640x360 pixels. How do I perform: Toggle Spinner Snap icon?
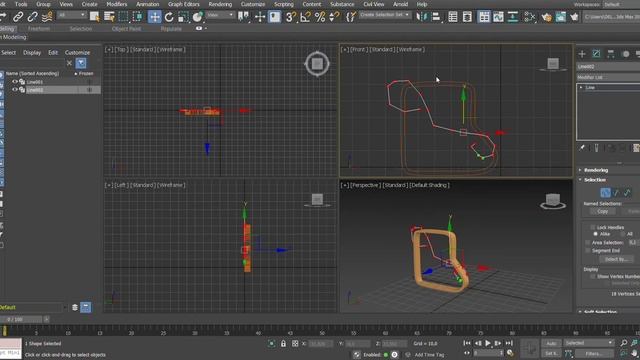(x=334, y=17)
